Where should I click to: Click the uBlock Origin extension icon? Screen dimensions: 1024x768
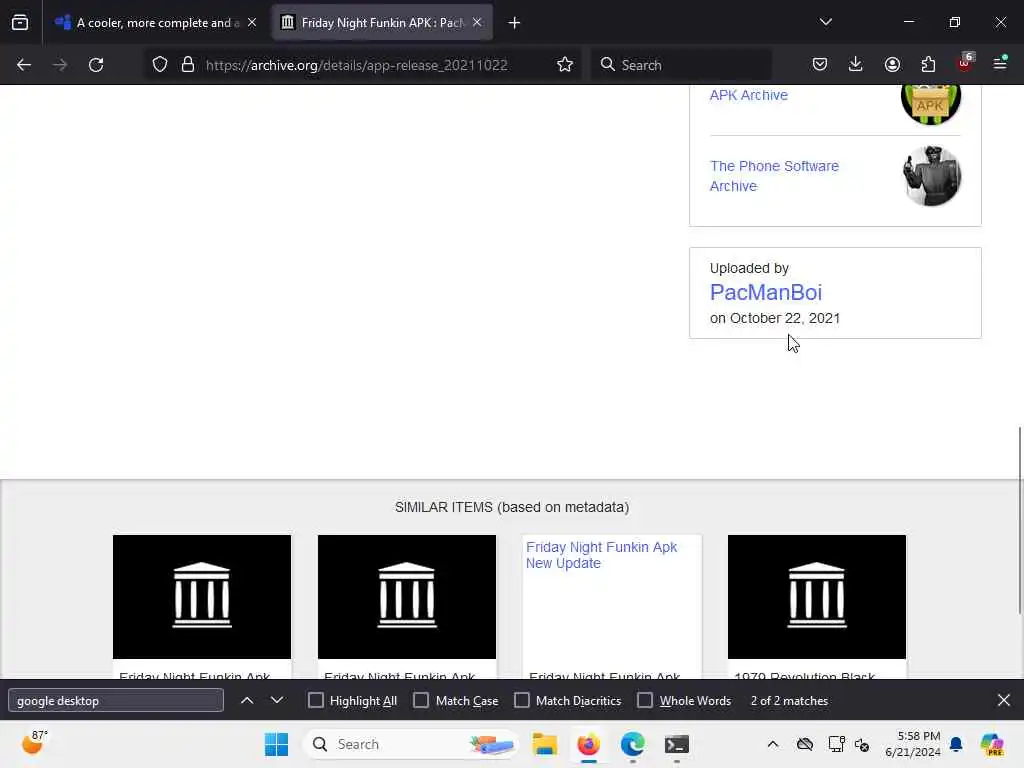[965, 63]
